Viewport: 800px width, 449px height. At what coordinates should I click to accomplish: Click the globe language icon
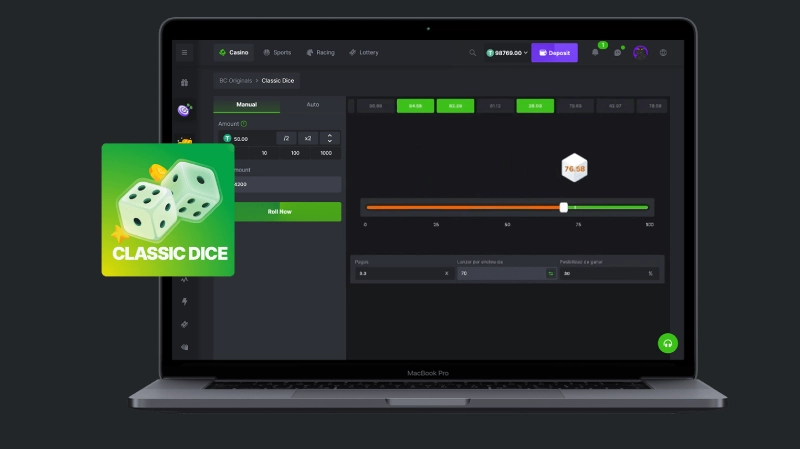664,52
